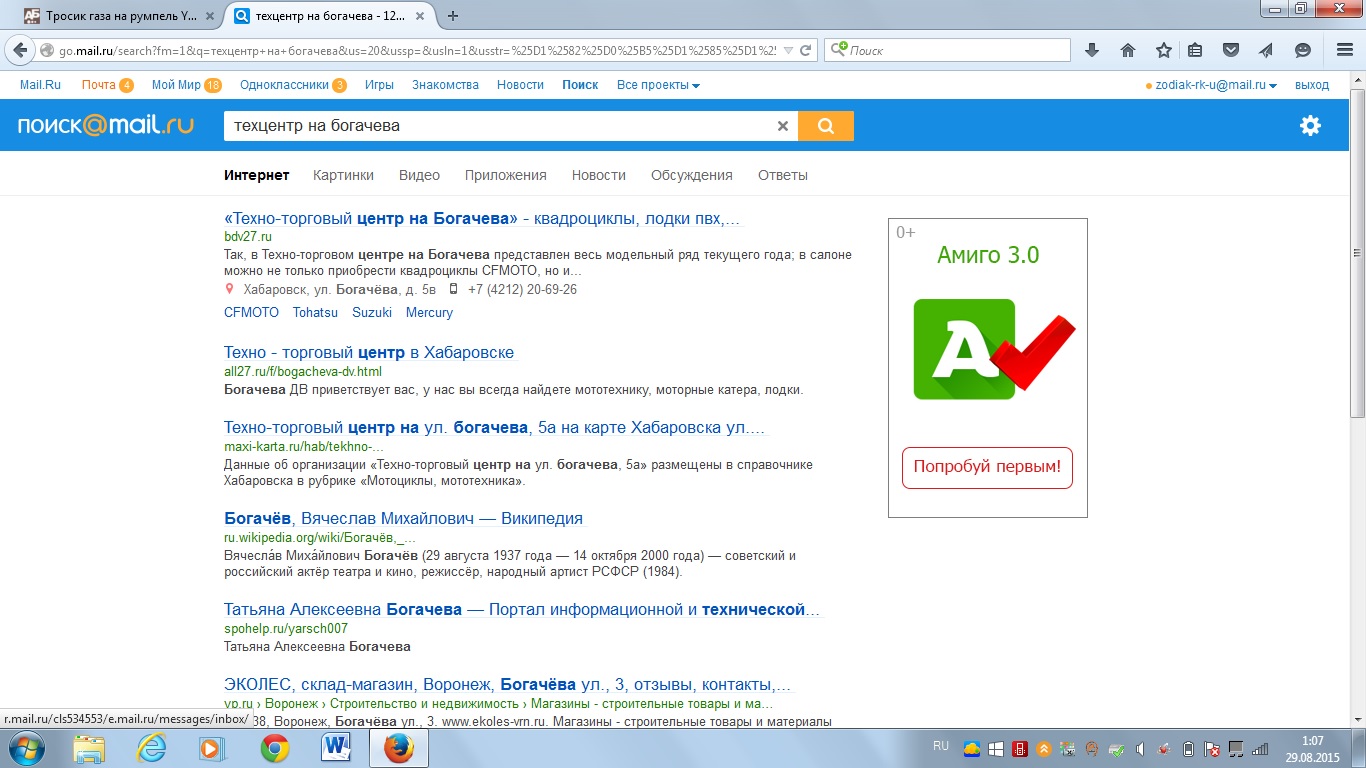This screenshot has height=768, width=1366.
Task: Open the Firefox hamburger menu
Action: pyautogui.click(x=1343, y=50)
